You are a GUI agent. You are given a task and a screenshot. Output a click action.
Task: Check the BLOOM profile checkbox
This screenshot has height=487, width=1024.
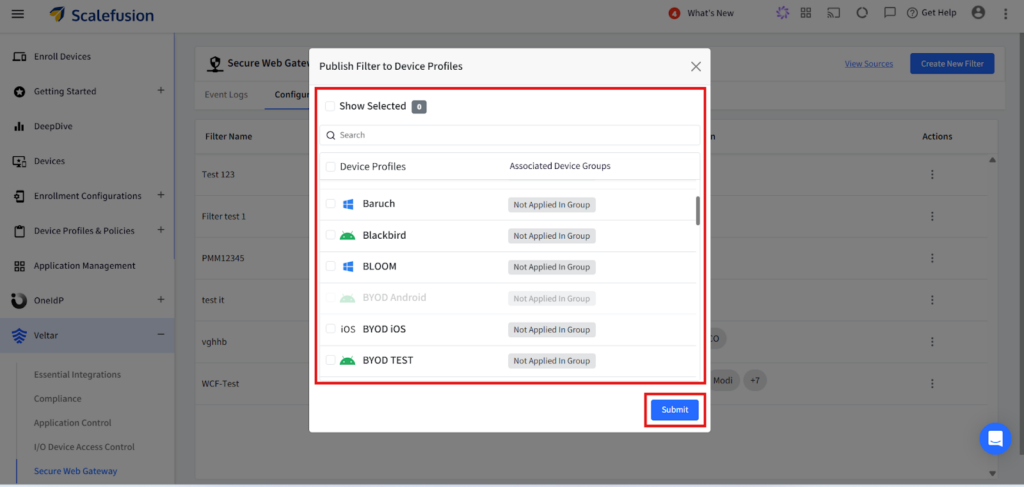[x=330, y=266]
